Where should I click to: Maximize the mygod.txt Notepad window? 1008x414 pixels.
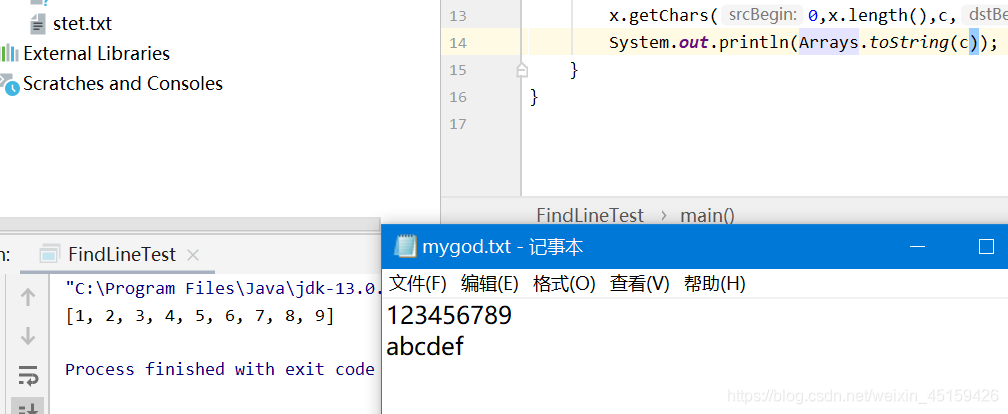point(986,246)
